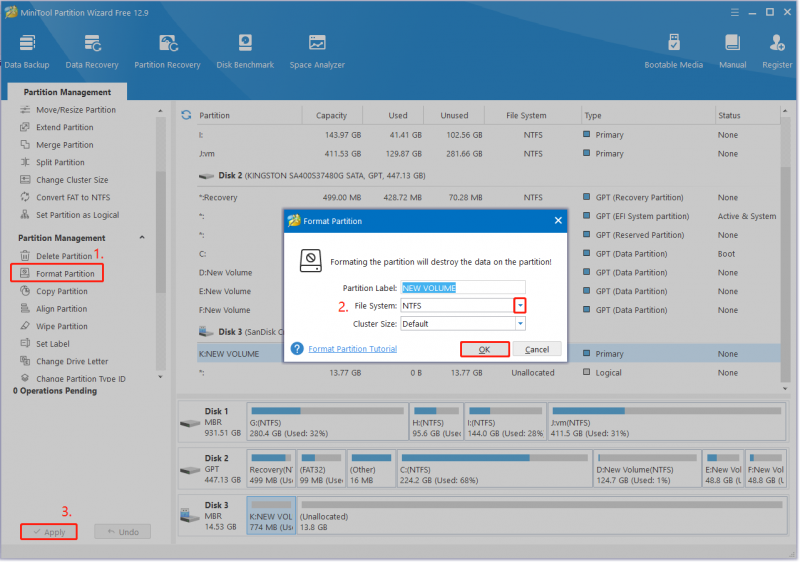Select G:(NTFS) block in Disk 1 map

tap(327, 422)
